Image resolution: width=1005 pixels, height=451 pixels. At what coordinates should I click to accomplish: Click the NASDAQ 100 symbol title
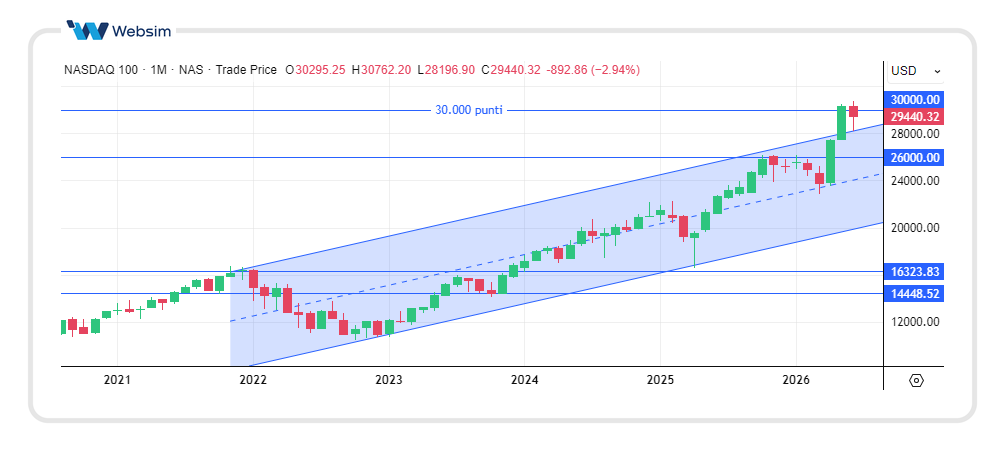[101, 70]
